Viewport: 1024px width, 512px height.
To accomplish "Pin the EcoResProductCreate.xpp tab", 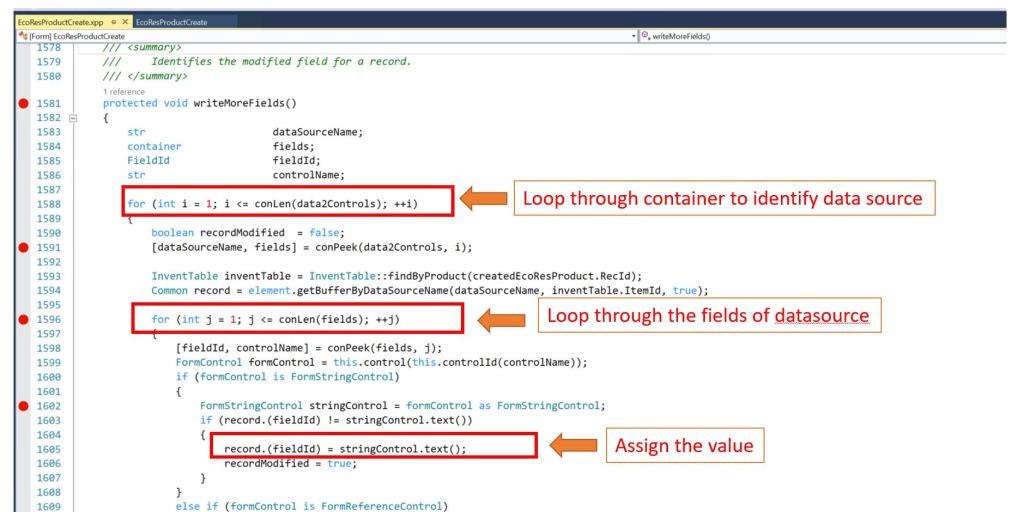I will [x=112, y=21].
